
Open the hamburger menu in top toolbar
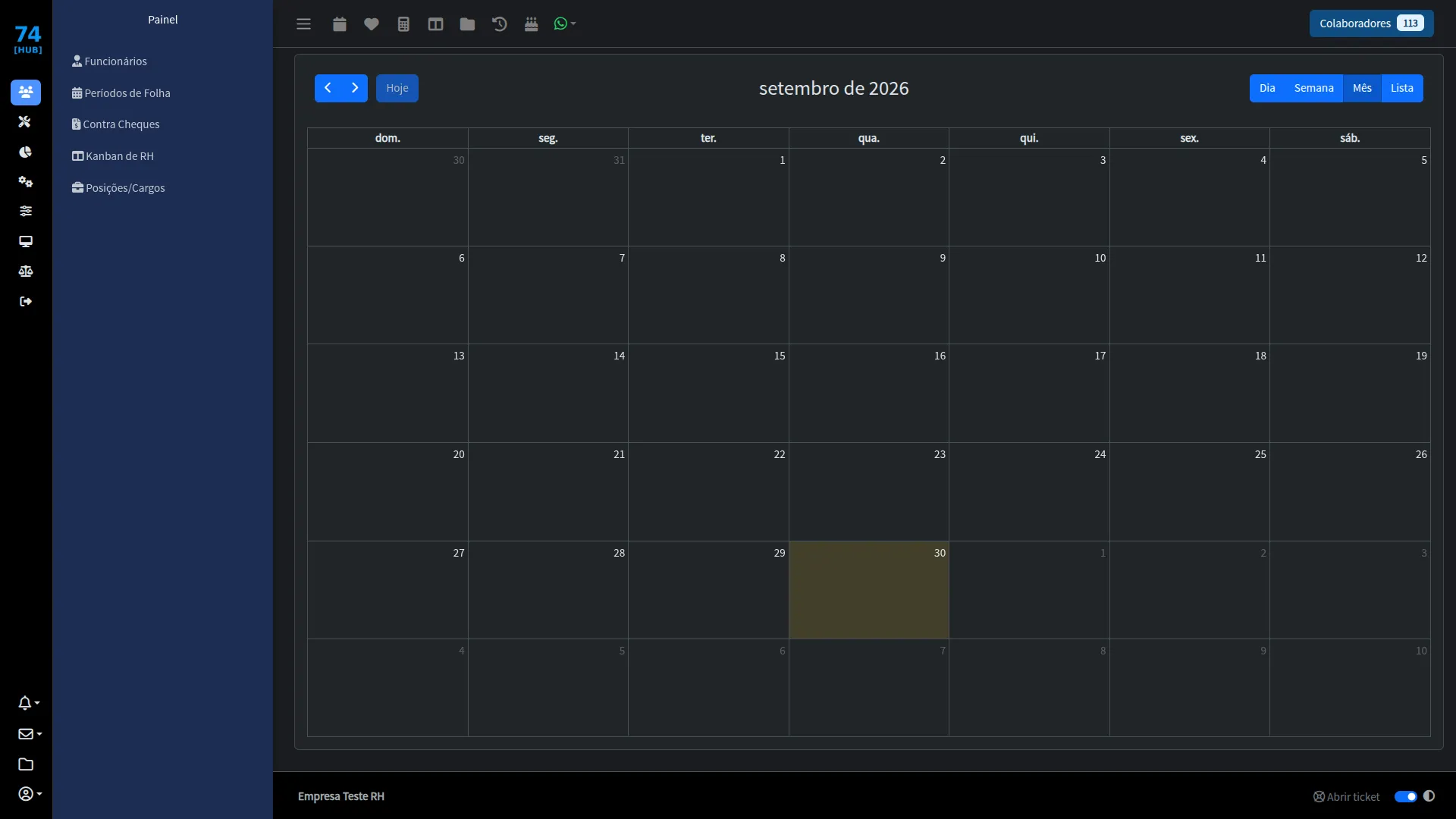pyautogui.click(x=303, y=24)
